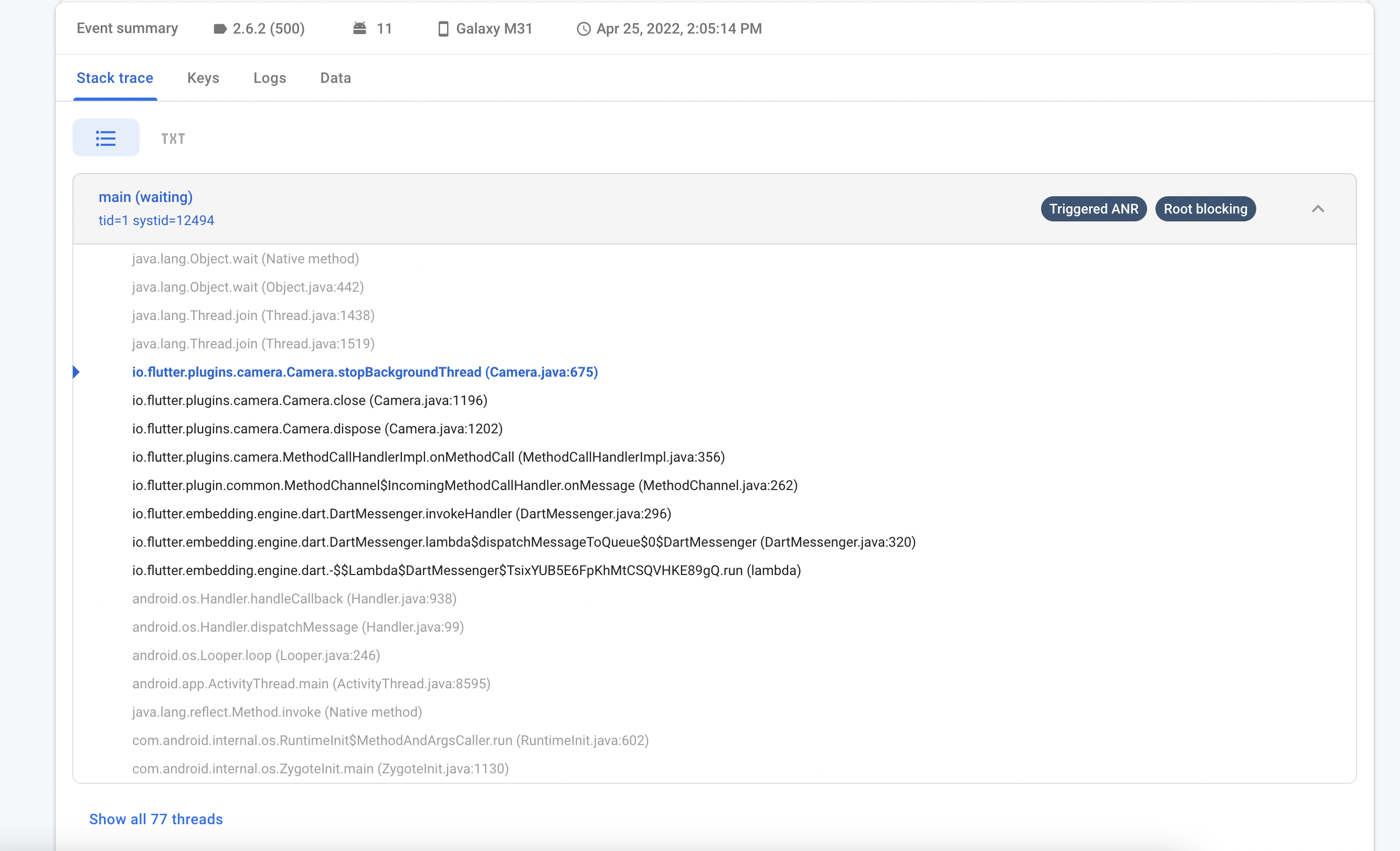Viewport: 1400px width, 851px height.
Task: Click the Root blocking badge
Action: pos(1205,209)
